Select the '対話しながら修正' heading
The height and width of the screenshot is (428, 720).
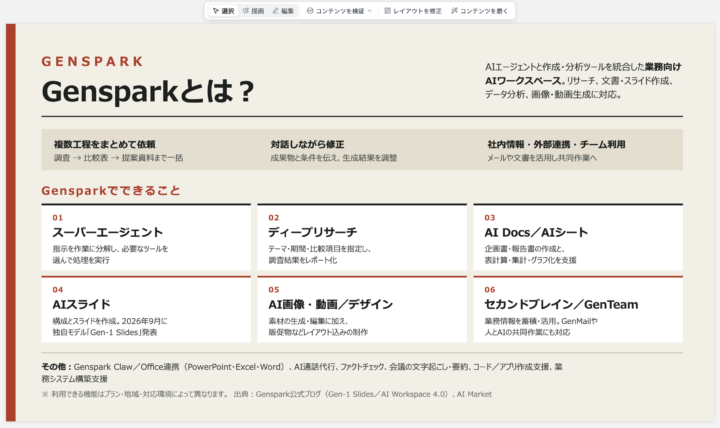[307, 144]
